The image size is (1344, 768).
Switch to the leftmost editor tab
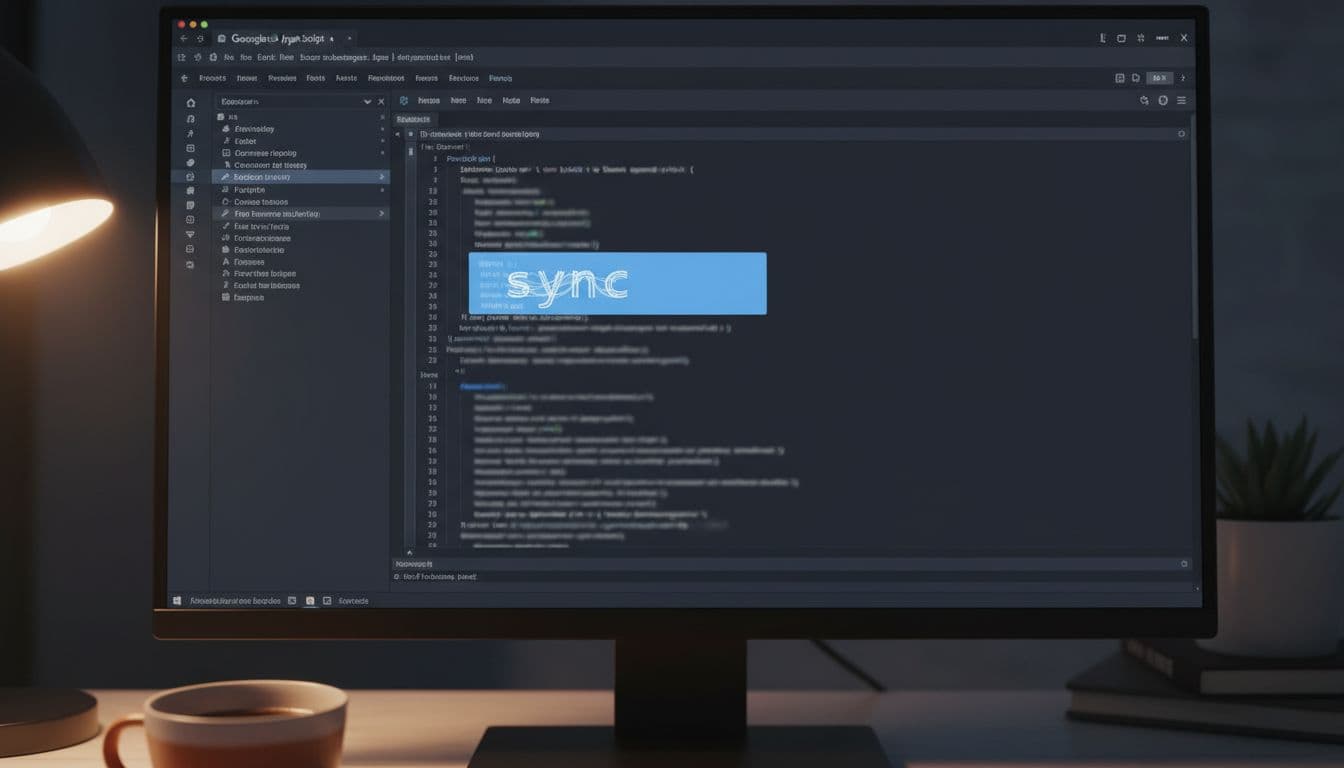[414, 119]
